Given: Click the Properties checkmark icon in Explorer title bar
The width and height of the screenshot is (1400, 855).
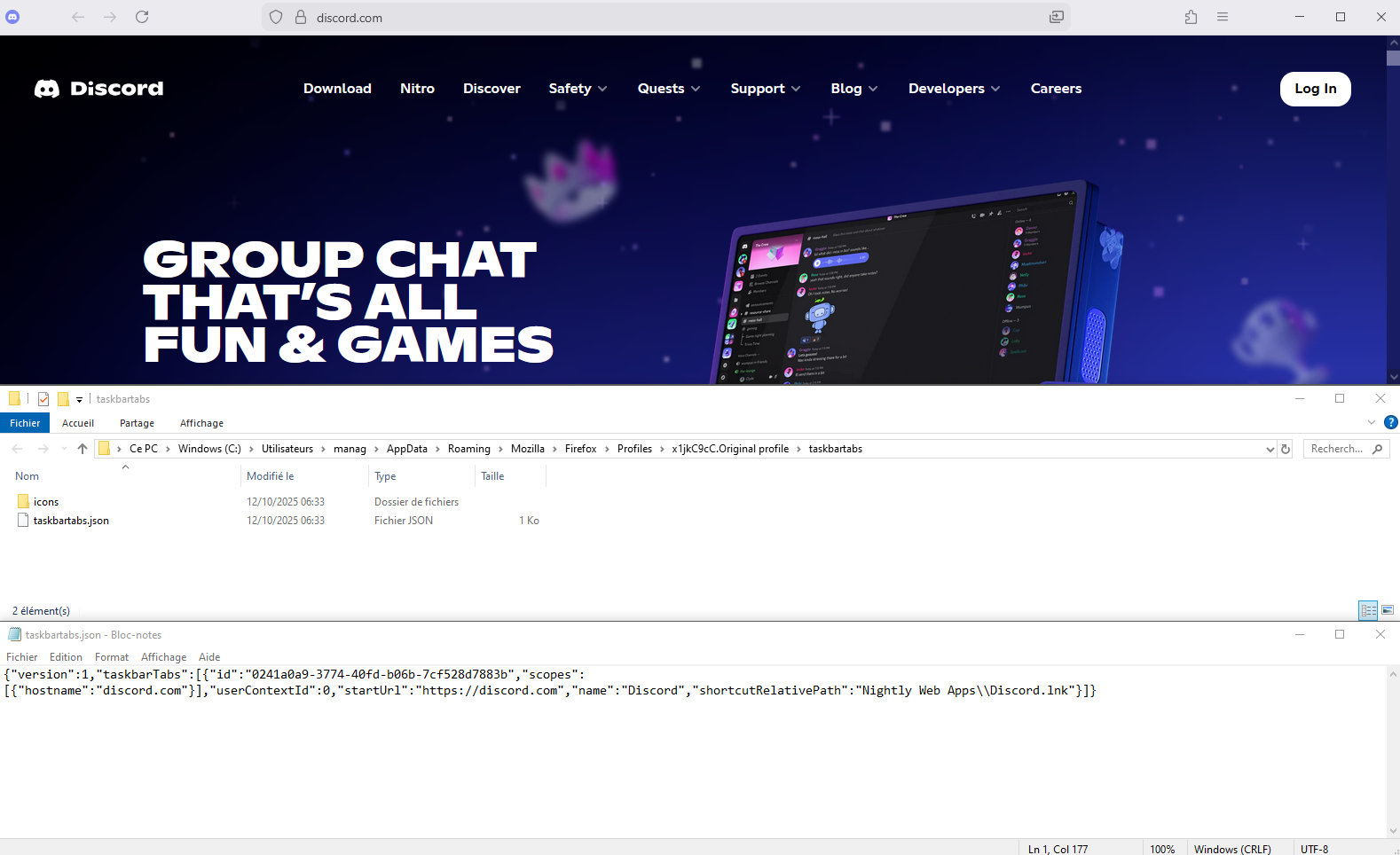Looking at the screenshot, I should tap(43, 399).
